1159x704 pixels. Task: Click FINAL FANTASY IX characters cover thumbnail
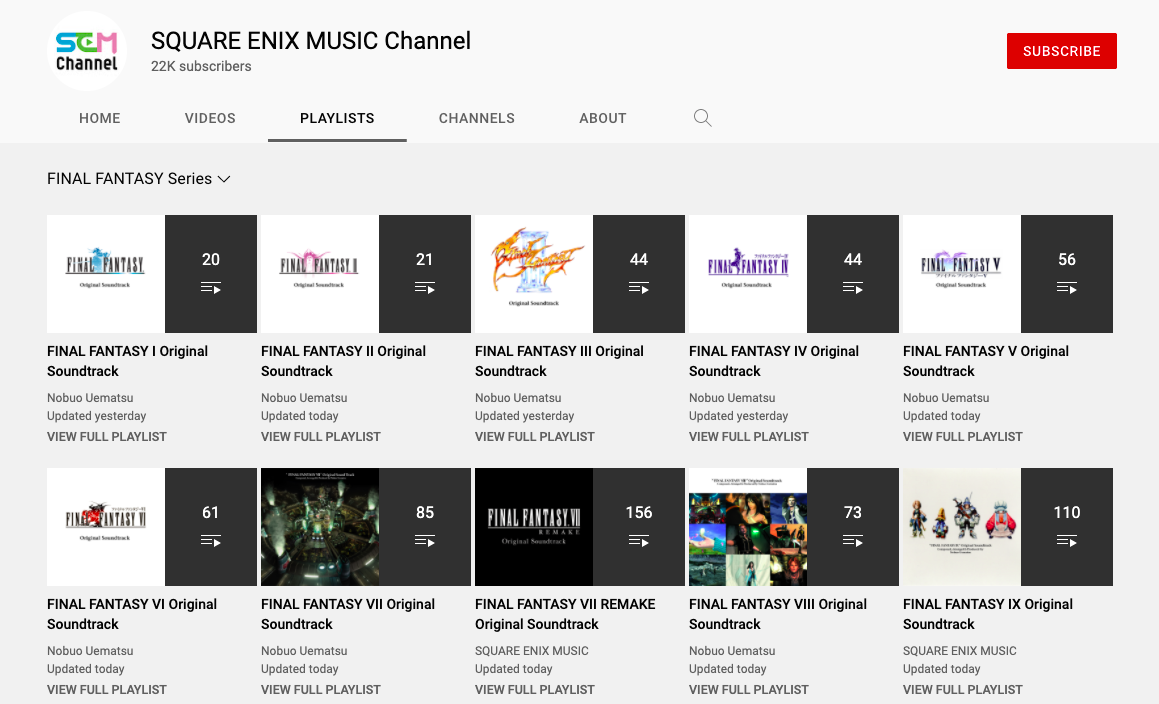pyautogui.click(x=962, y=527)
